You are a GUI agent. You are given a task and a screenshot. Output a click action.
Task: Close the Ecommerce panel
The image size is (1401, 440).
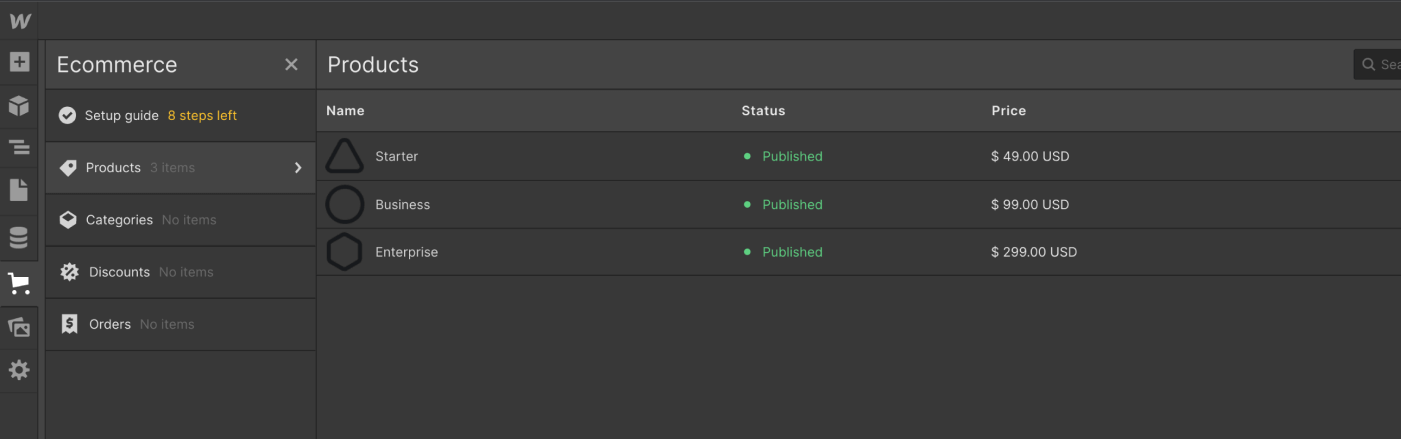[291, 65]
